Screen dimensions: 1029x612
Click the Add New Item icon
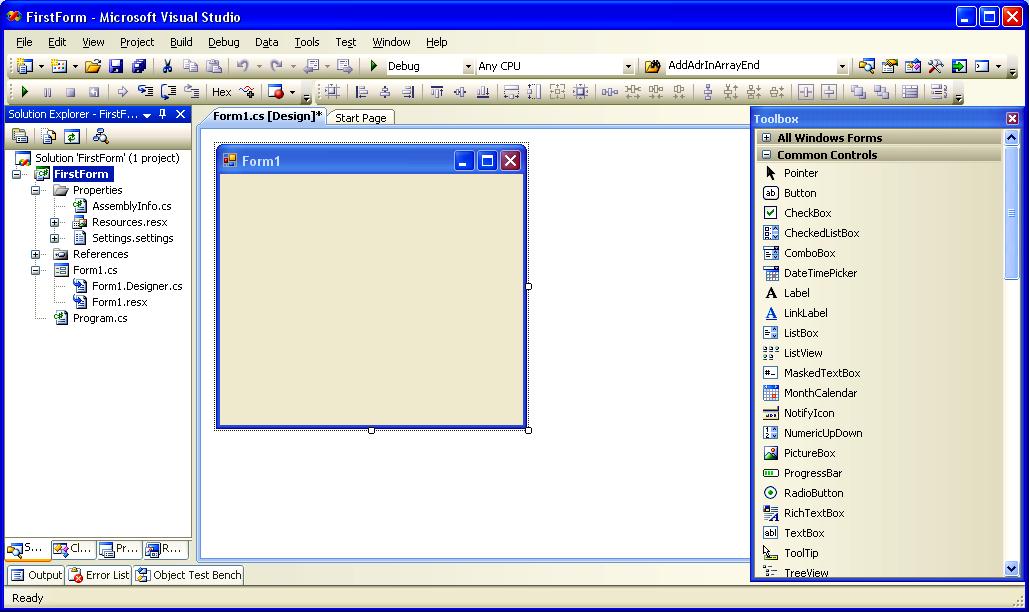tap(59, 66)
